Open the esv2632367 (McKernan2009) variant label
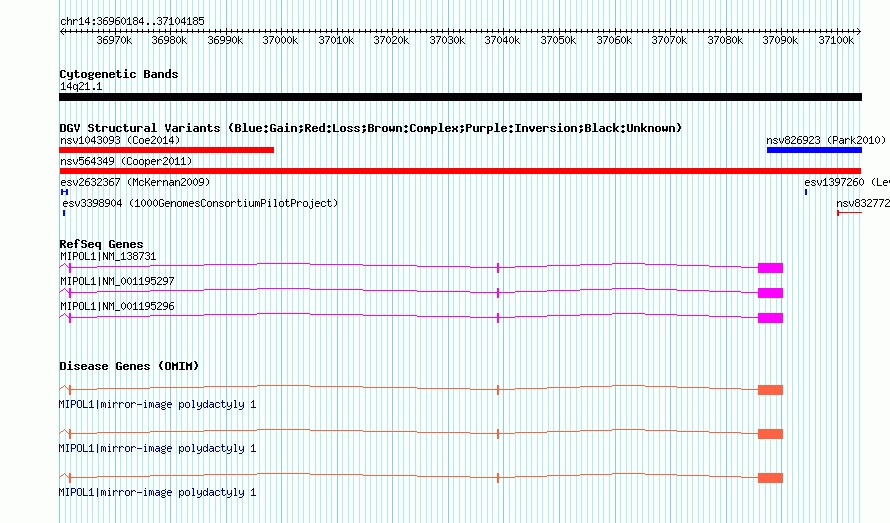 pos(135,182)
